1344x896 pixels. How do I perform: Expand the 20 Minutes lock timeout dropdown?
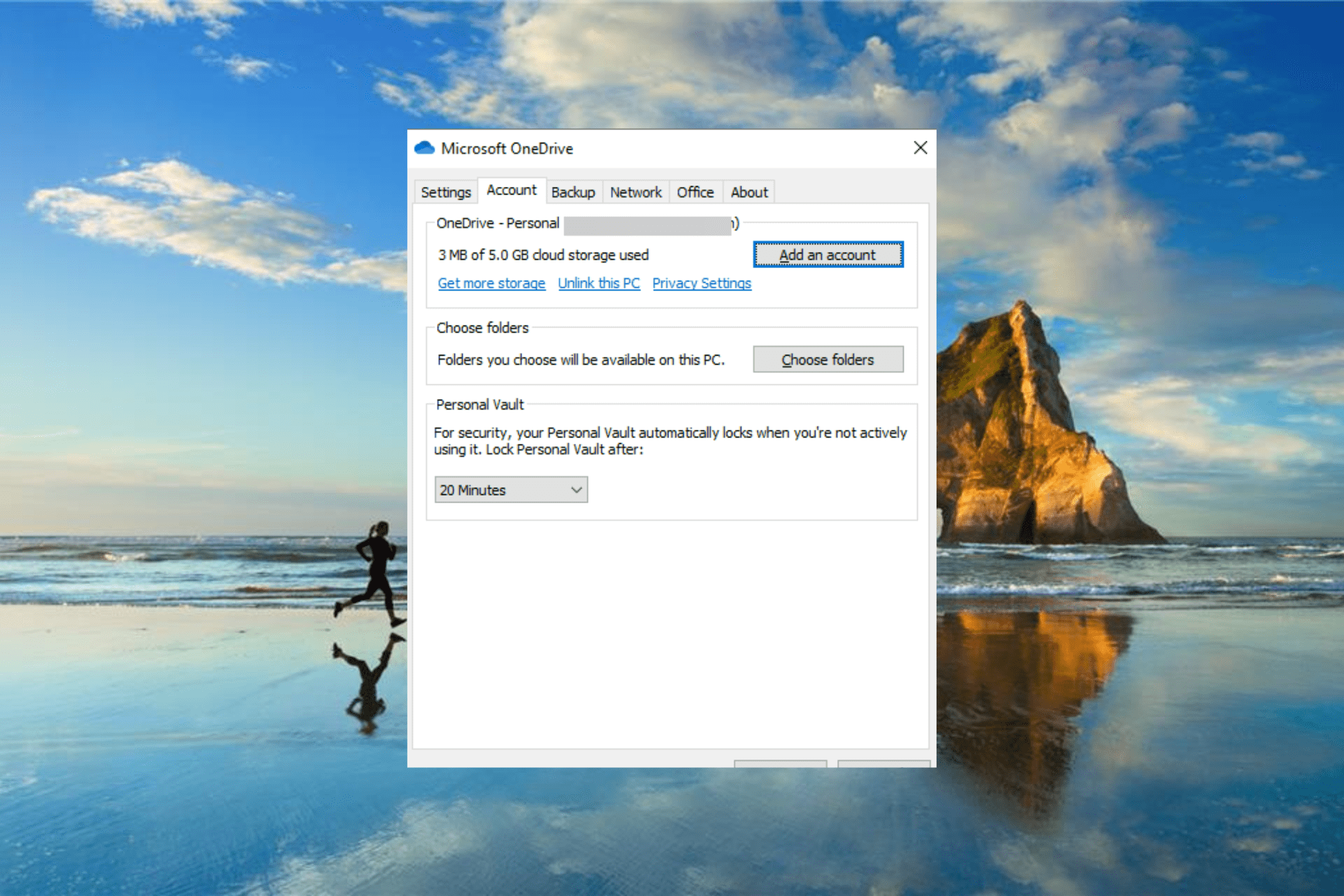[x=511, y=490]
